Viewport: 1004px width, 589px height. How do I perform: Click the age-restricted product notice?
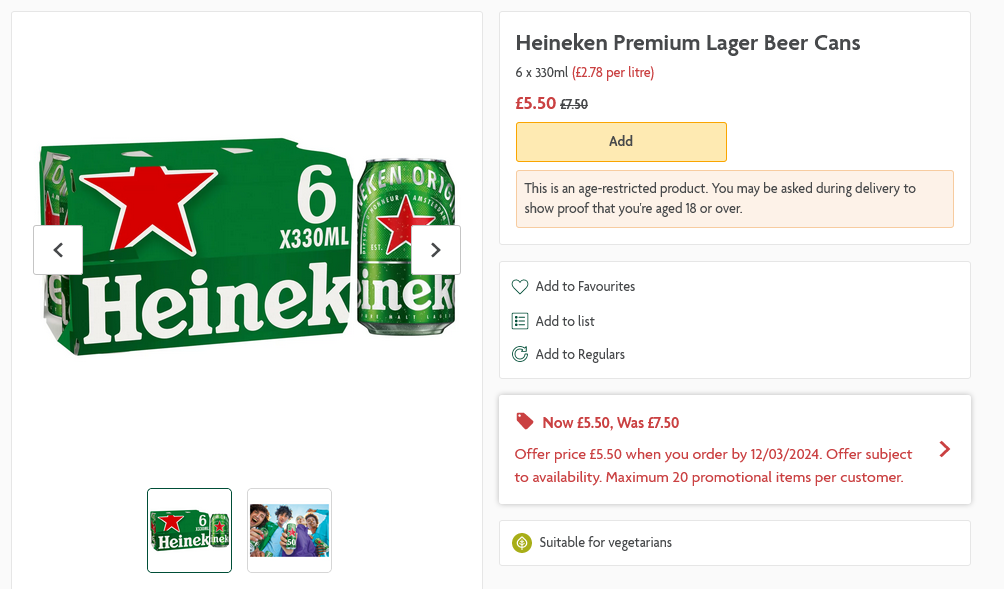pos(735,198)
